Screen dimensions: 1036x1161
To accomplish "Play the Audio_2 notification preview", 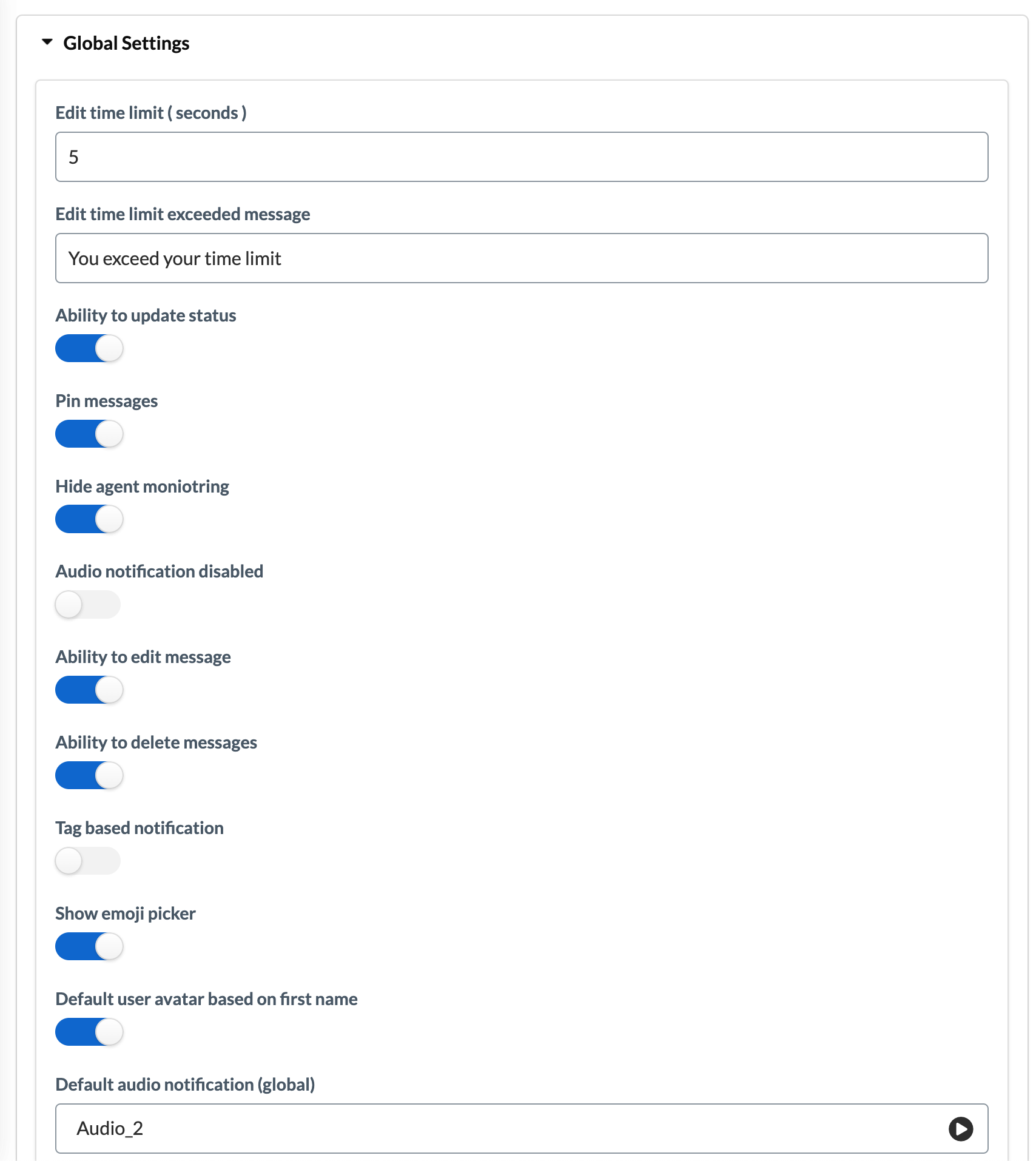I will point(960,1129).
